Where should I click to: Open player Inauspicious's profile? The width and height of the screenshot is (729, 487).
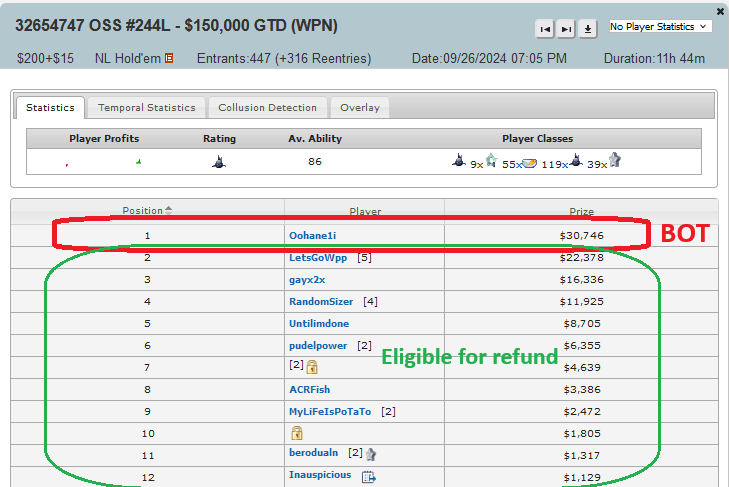320,475
